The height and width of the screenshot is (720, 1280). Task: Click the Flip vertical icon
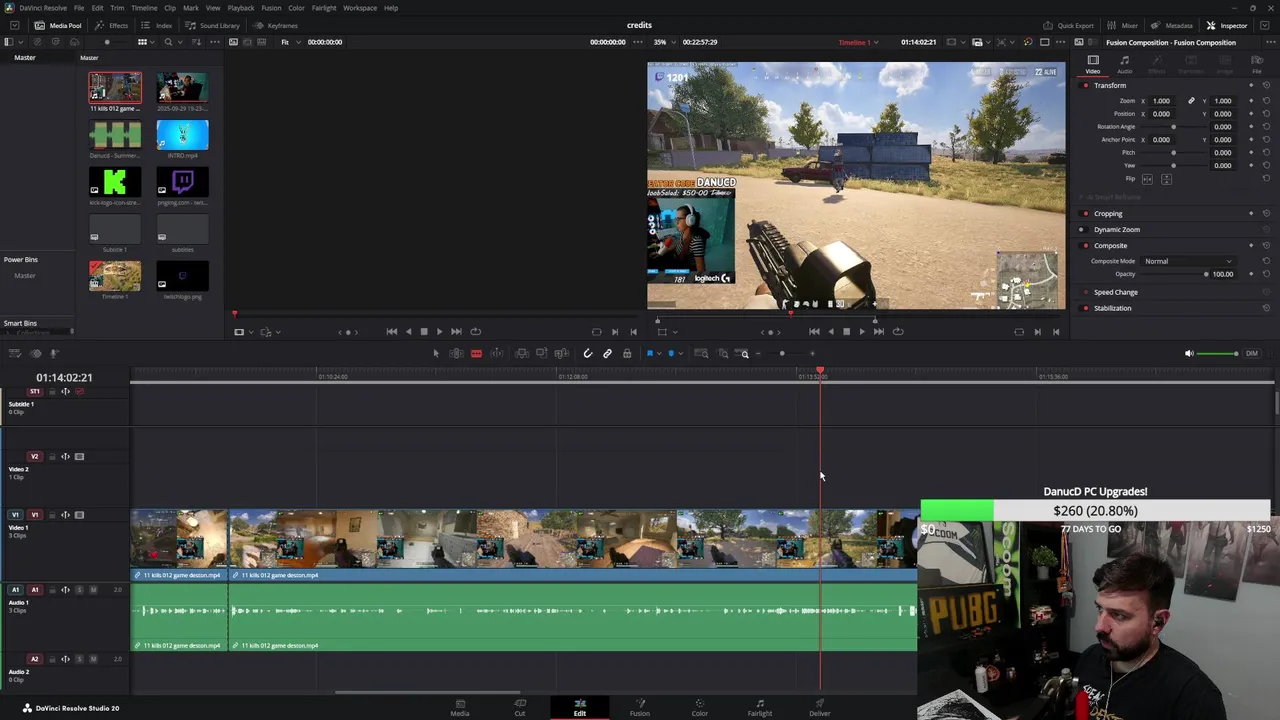pyautogui.click(x=1166, y=179)
